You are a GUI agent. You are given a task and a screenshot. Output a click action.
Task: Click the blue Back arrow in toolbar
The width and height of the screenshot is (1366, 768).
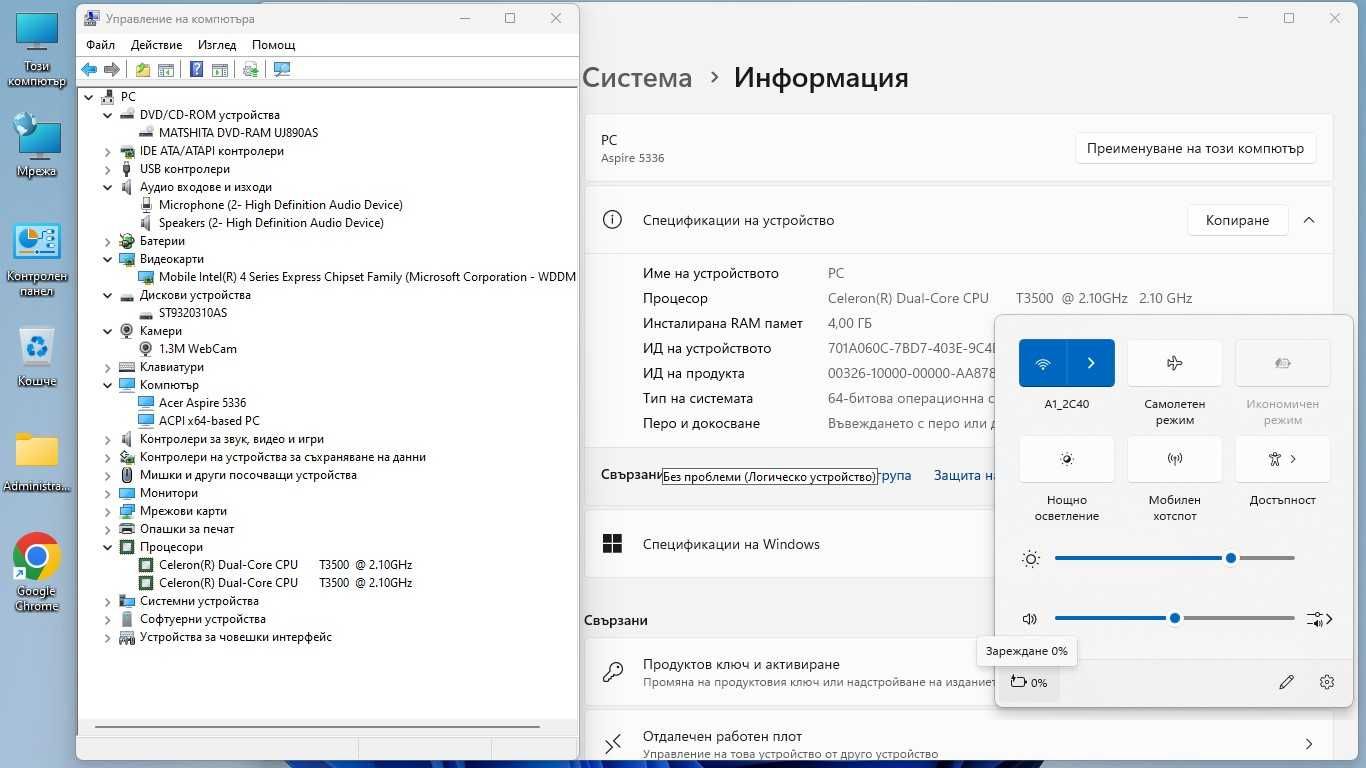pos(89,69)
